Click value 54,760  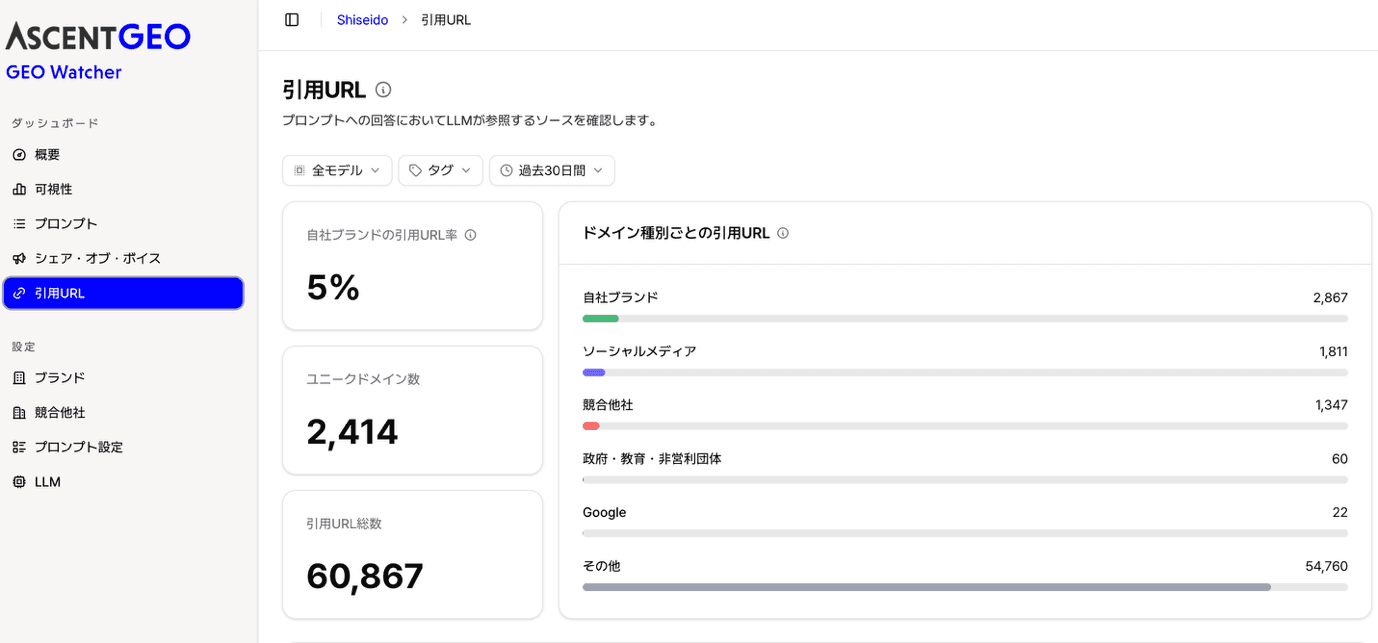1326,566
